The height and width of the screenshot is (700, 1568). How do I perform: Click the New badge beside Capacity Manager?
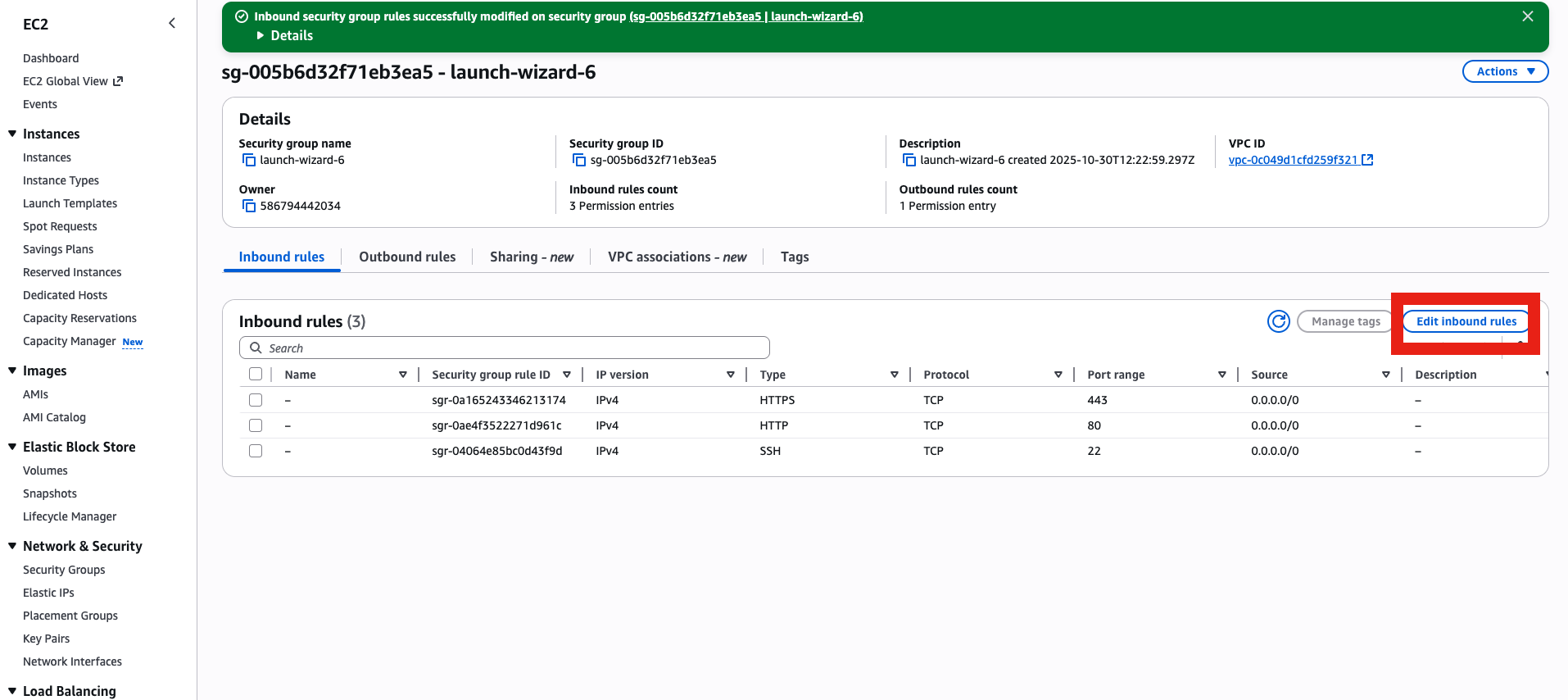tap(133, 342)
